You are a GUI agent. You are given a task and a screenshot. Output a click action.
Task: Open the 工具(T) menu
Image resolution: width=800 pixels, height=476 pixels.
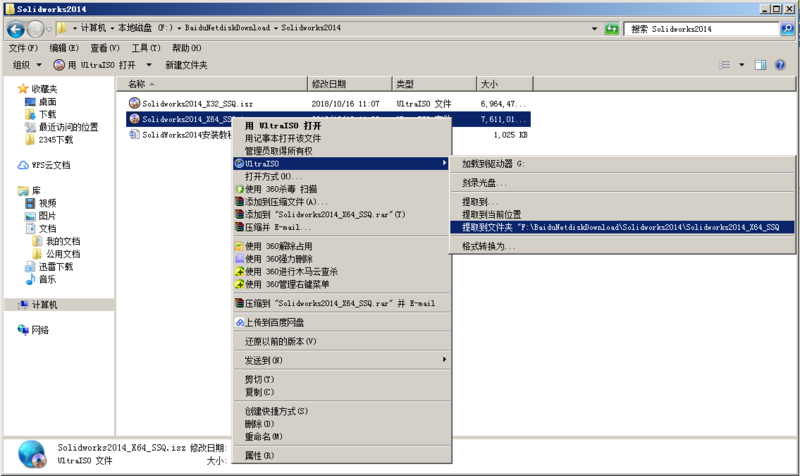(145, 48)
